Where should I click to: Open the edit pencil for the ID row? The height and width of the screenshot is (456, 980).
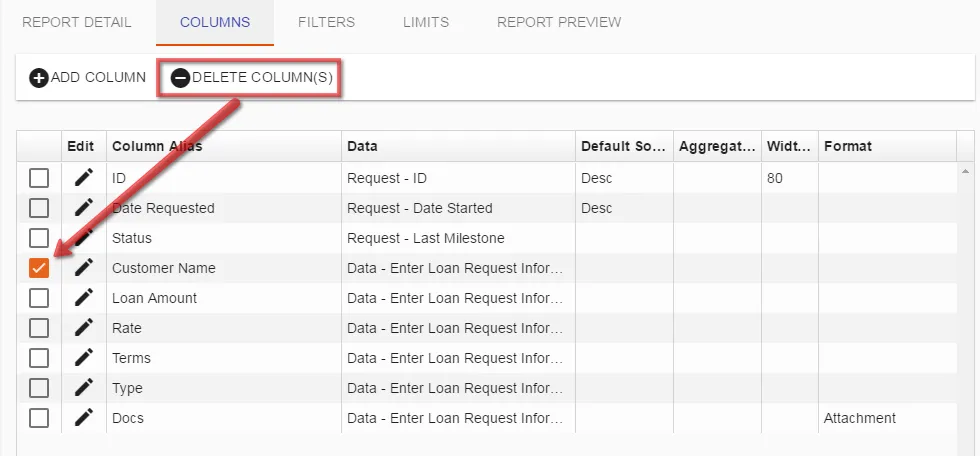point(83,178)
